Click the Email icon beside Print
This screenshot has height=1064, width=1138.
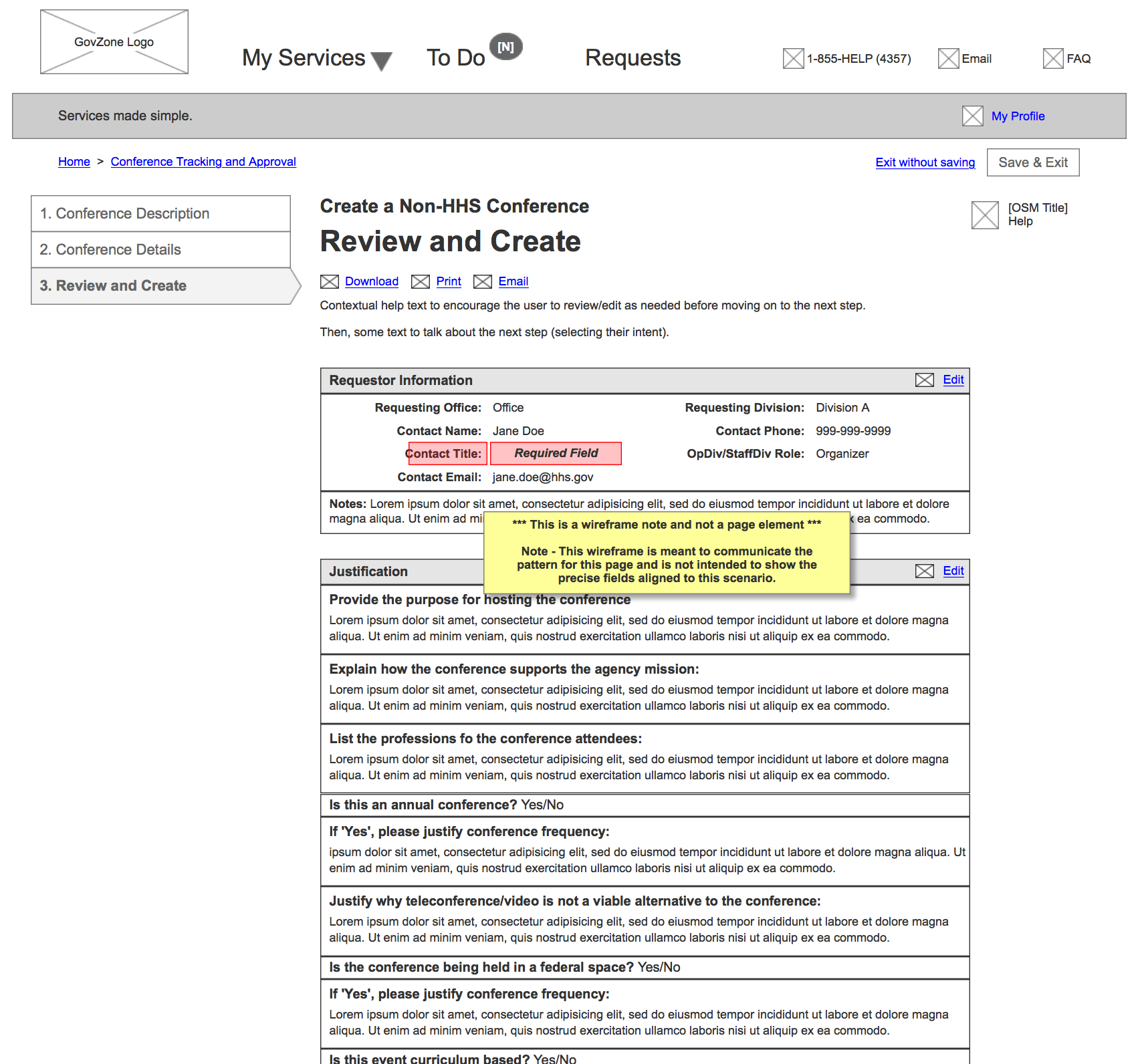point(483,282)
